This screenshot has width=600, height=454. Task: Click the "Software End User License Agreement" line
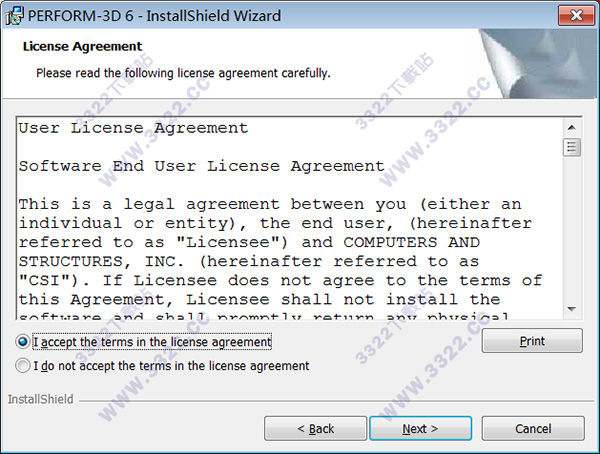point(202,166)
